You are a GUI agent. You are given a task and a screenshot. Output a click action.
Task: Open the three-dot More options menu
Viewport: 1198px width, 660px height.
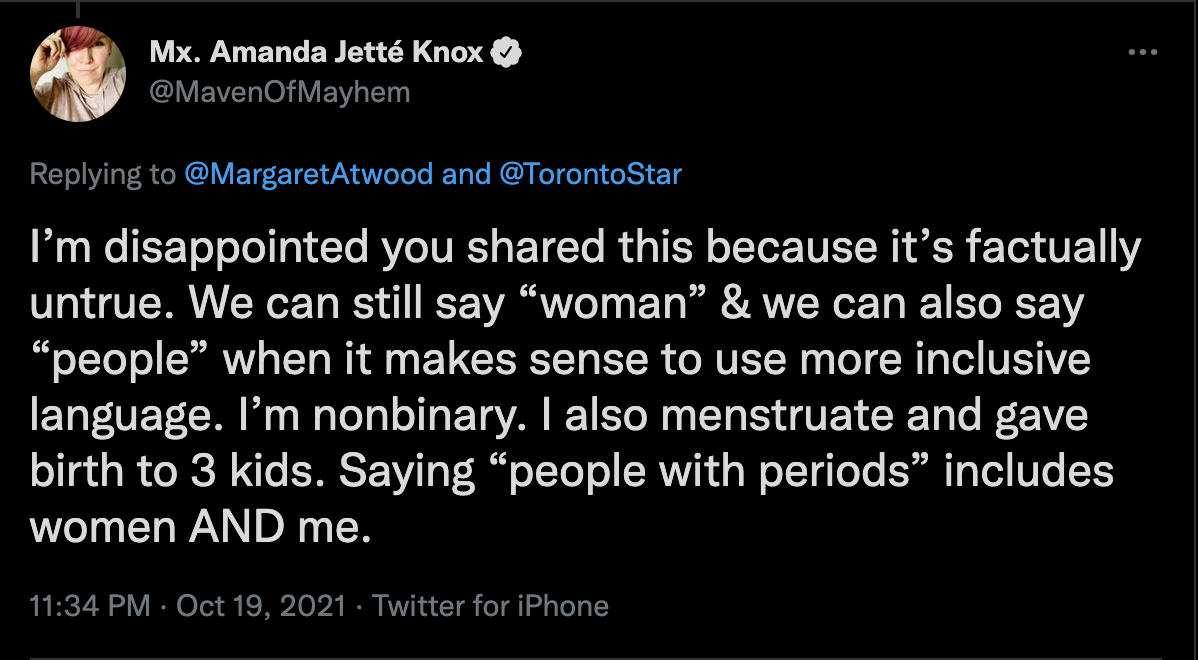[x=1141, y=52]
